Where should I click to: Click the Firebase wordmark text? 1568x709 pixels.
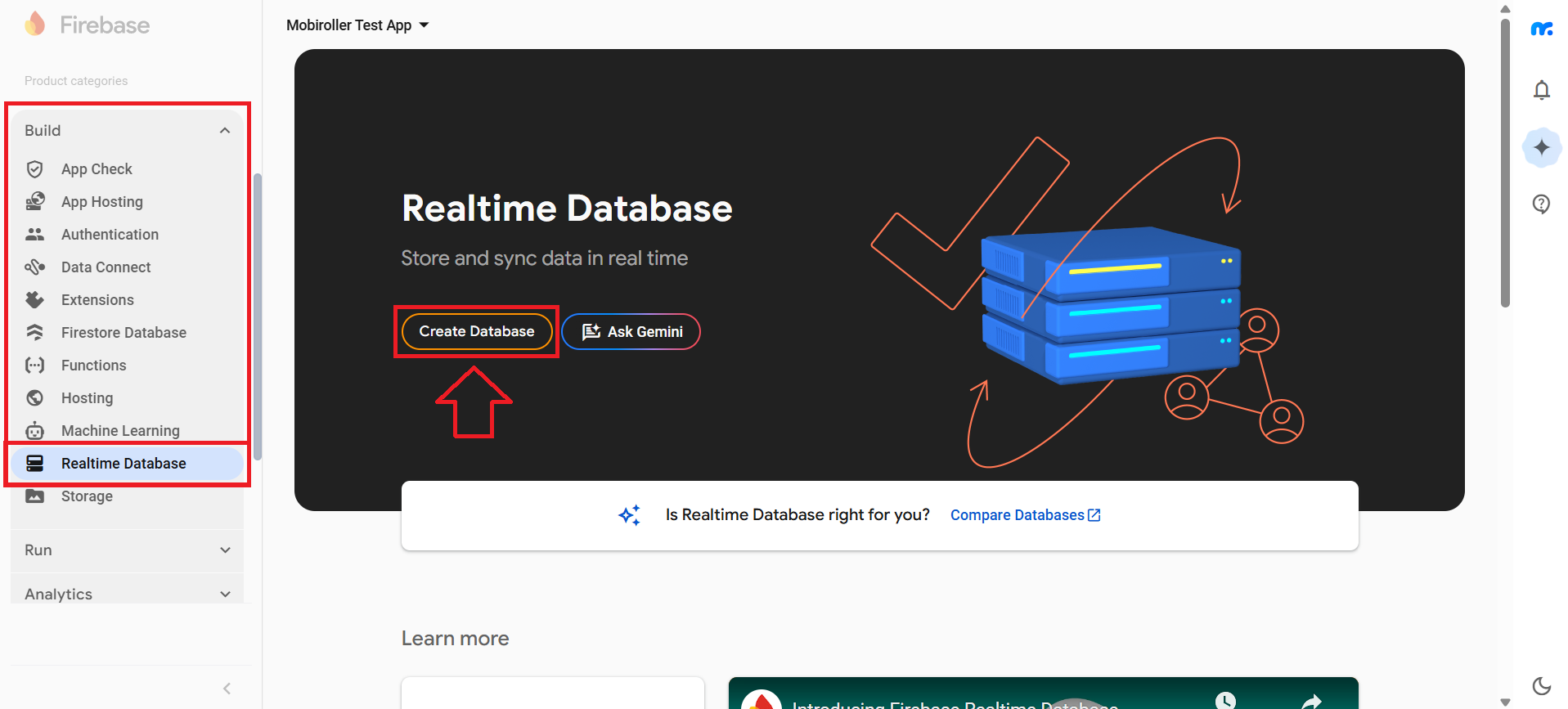[x=105, y=25]
